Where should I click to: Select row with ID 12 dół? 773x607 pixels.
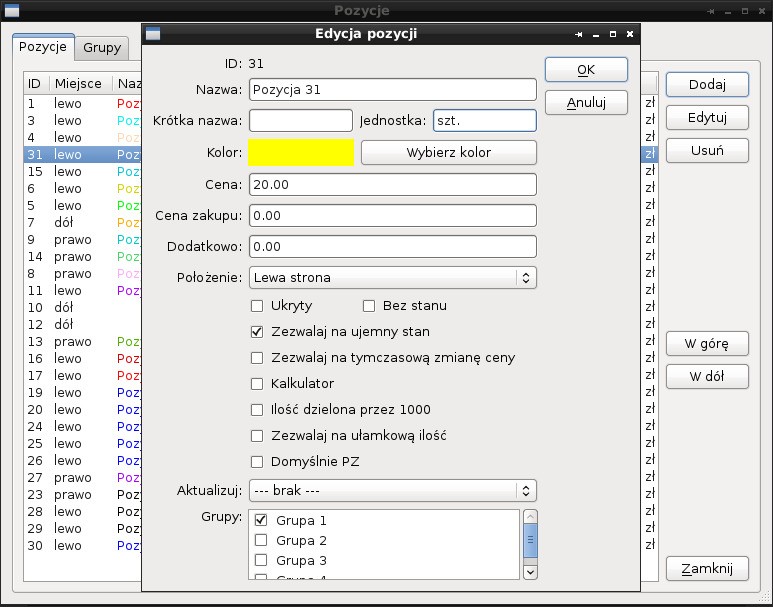tap(83, 324)
